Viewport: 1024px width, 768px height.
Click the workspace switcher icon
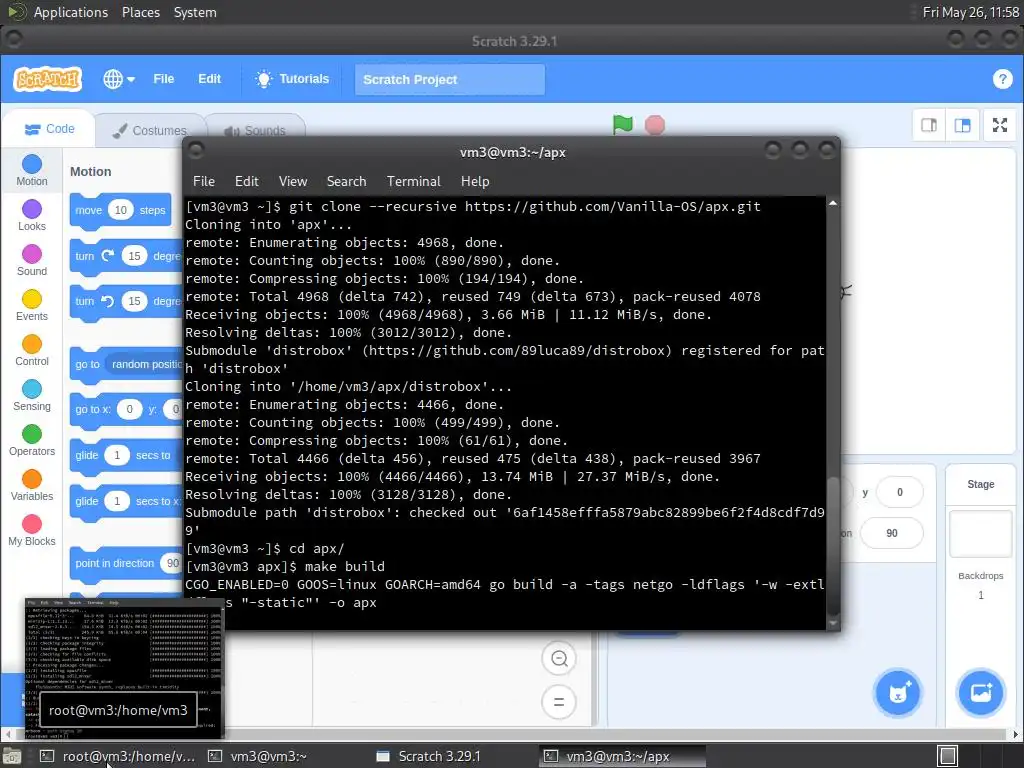click(948, 756)
